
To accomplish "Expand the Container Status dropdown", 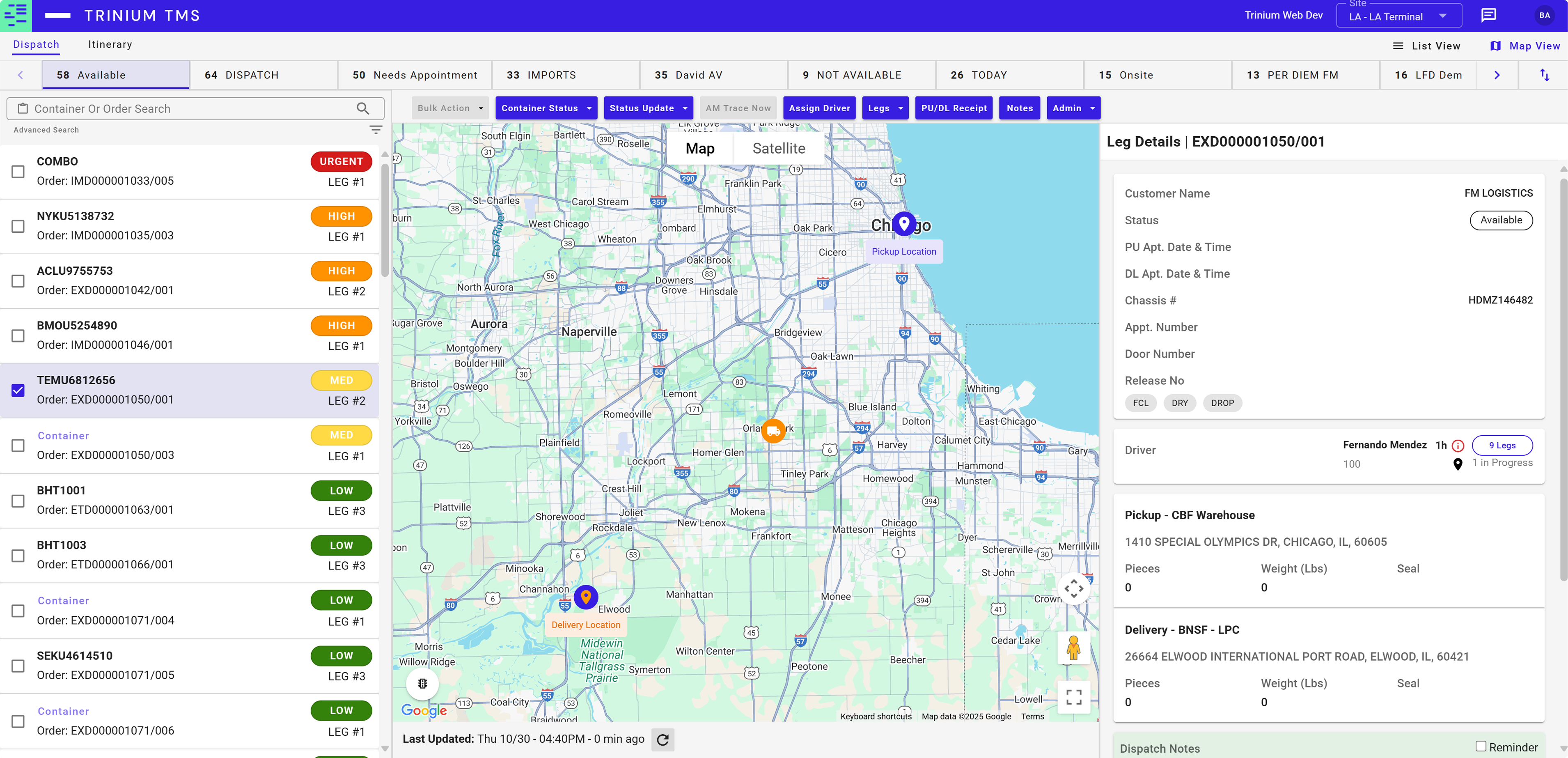I will [x=546, y=108].
